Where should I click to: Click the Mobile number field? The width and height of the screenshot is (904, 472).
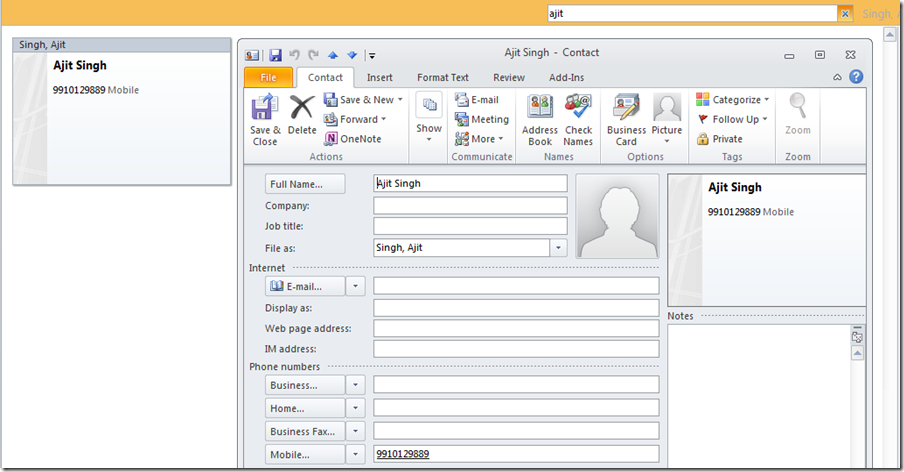pyautogui.click(x=516, y=454)
